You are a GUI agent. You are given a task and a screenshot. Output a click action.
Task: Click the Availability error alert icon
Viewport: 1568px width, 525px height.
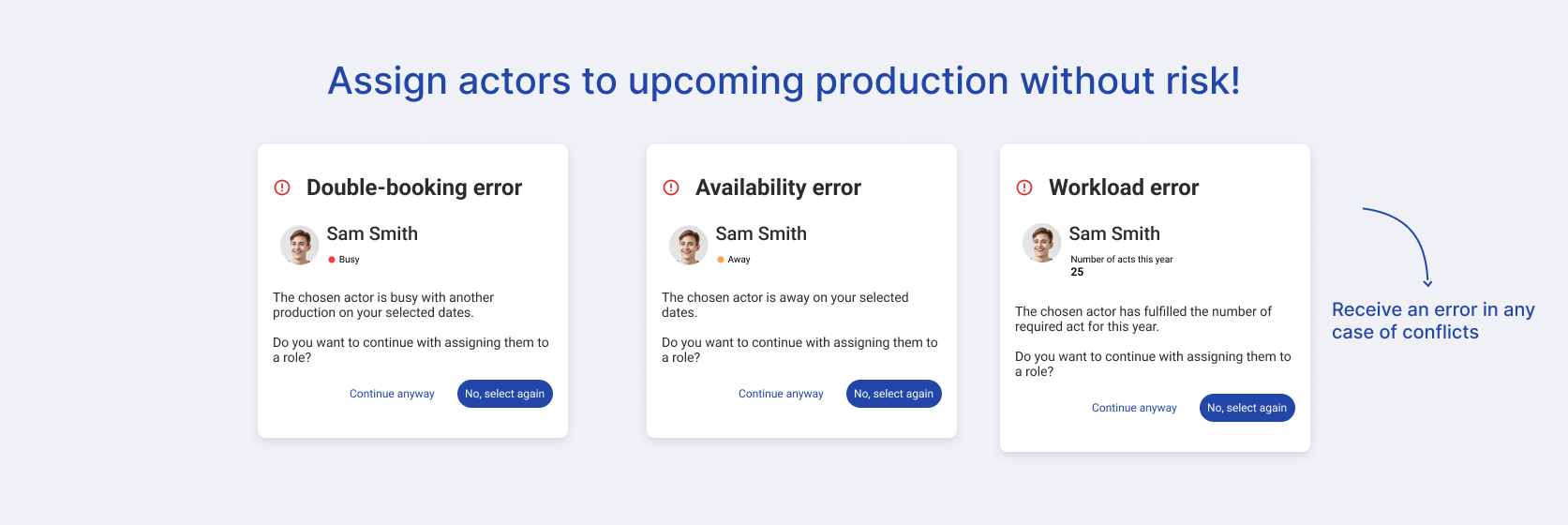[671, 187]
